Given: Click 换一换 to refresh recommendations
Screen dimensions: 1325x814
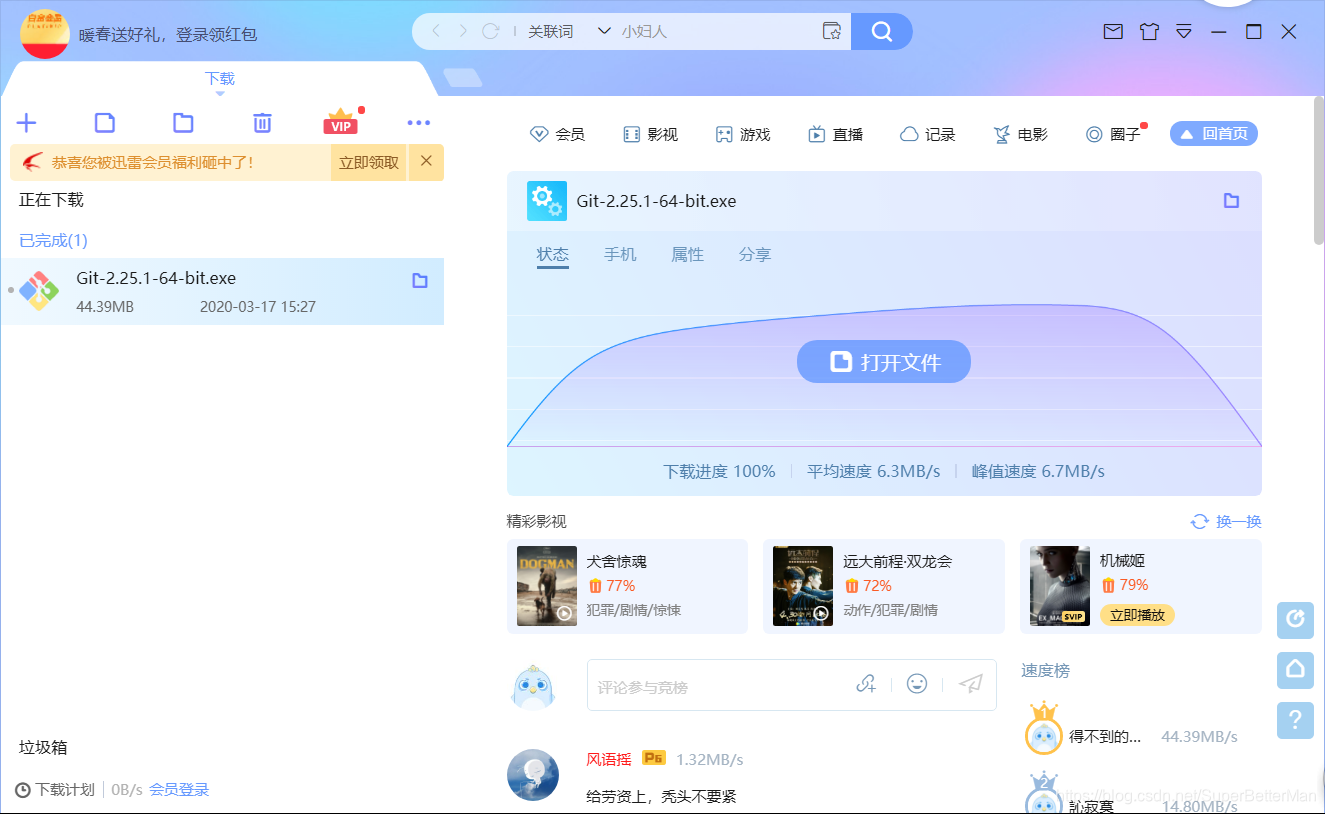Looking at the screenshot, I should 1226,521.
